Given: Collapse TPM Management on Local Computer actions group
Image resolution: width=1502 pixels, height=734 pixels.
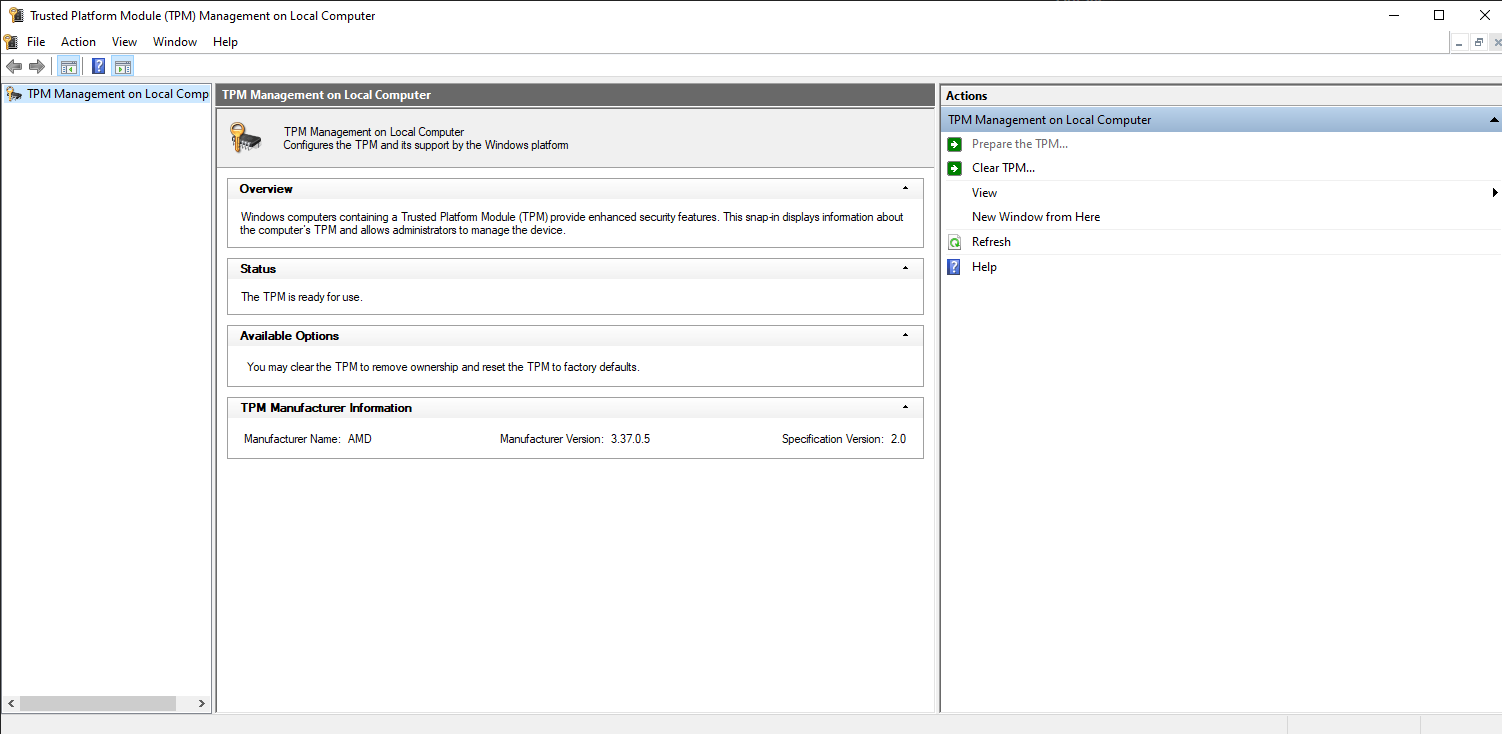Looking at the screenshot, I should point(1494,120).
